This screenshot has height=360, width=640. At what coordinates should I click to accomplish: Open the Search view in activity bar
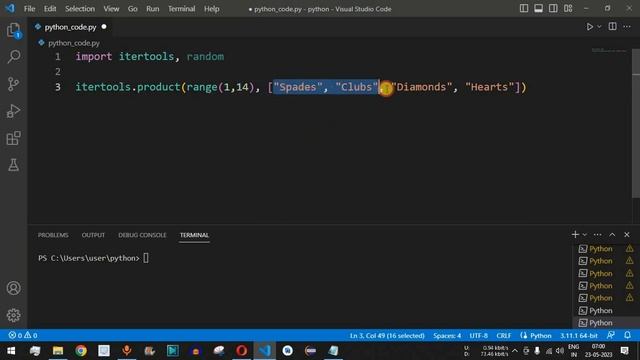point(13,56)
